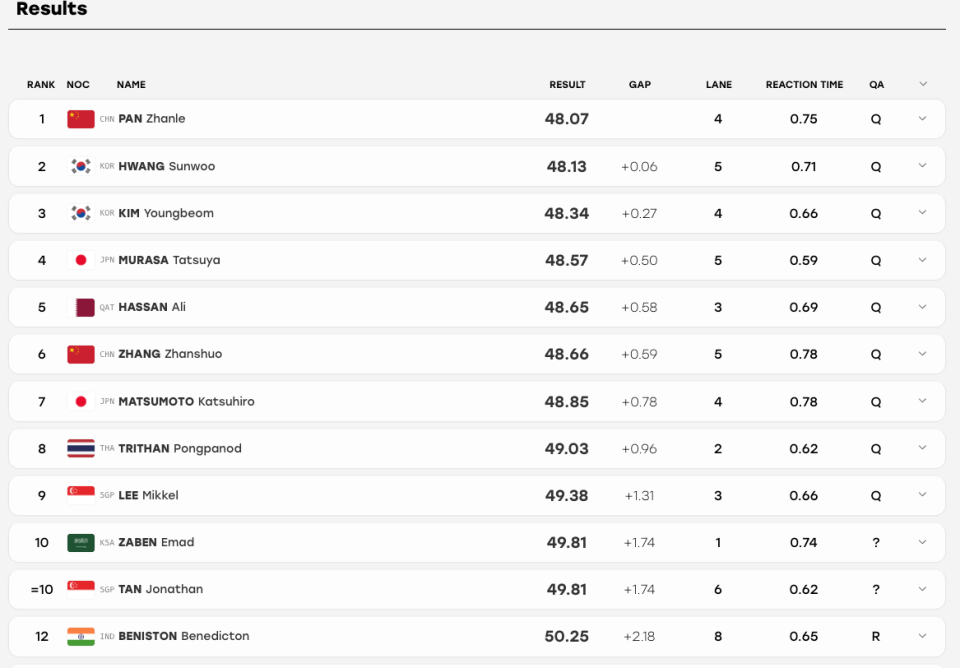Expand MATSUMOTO Katsuhiro's result details
This screenshot has height=668, width=960.
(923, 402)
